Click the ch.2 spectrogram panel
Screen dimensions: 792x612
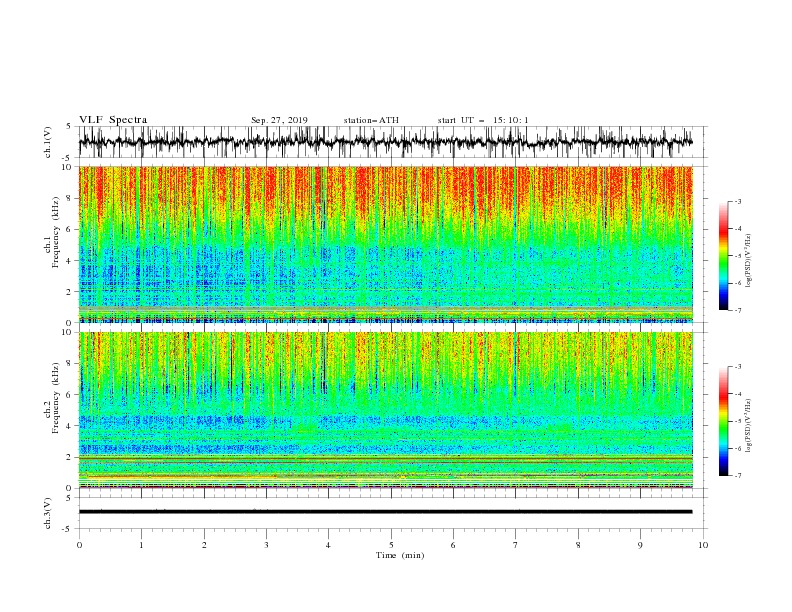[385, 410]
